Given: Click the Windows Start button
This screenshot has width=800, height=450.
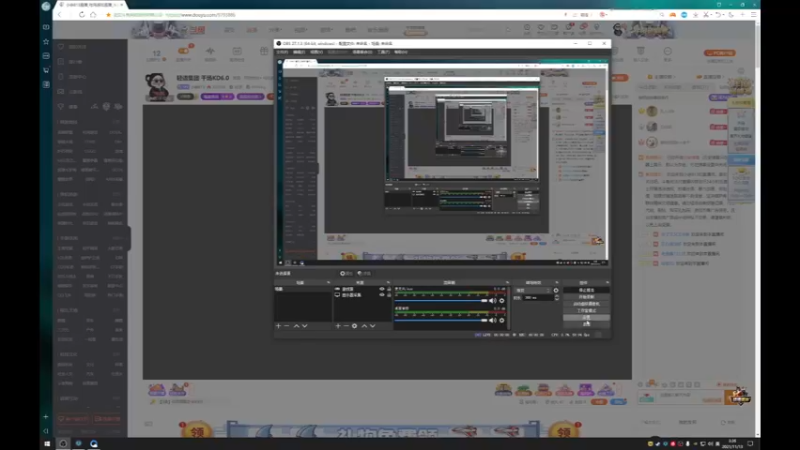Looking at the screenshot, I should click(x=47, y=444).
